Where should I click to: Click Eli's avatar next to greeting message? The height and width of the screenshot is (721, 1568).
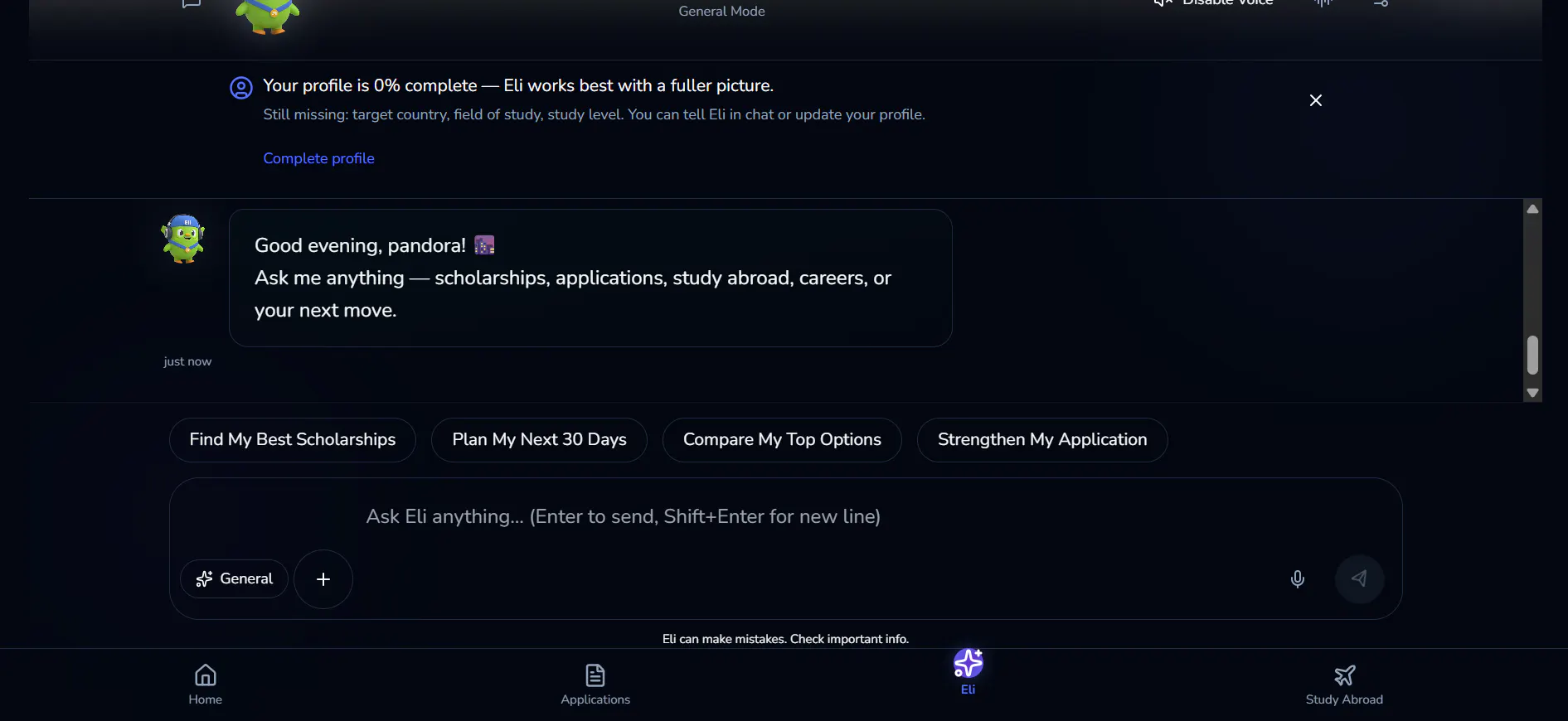(183, 239)
